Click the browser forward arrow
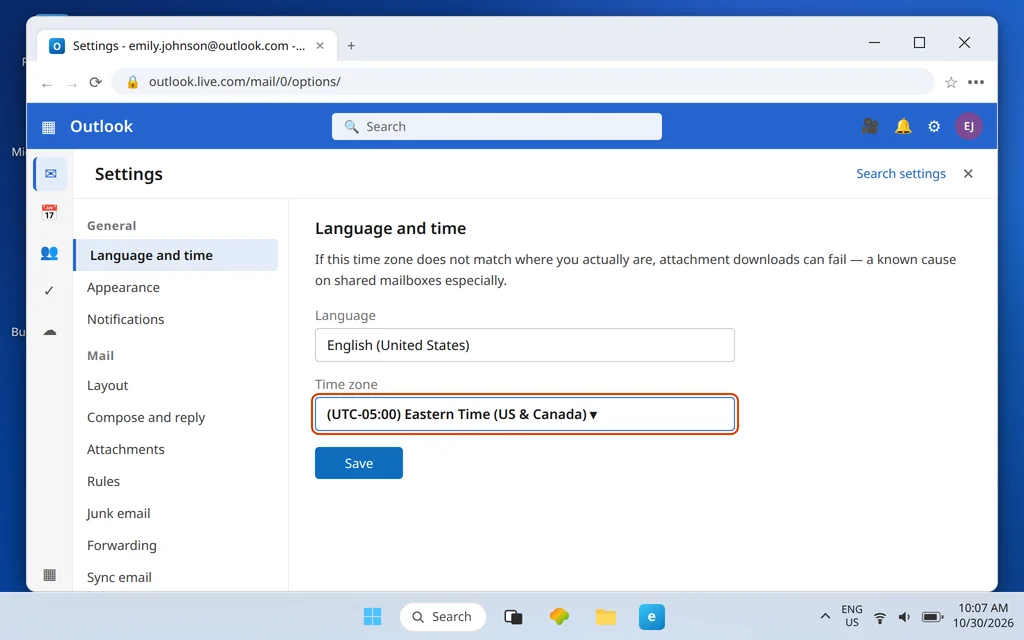Image resolution: width=1024 pixels, height=640 pixels. [72, 84]
